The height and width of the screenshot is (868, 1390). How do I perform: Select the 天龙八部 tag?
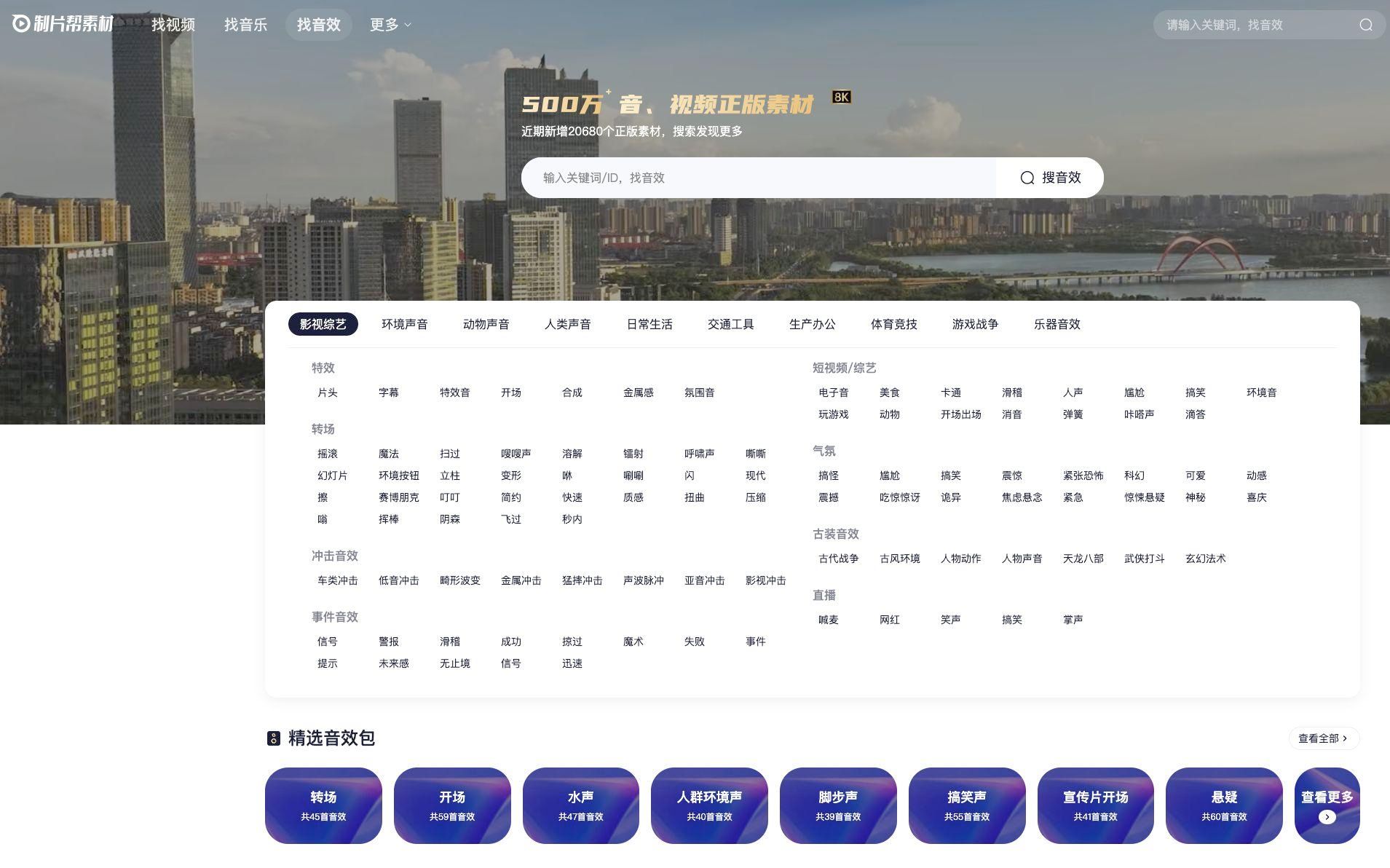coord(1083,559)
